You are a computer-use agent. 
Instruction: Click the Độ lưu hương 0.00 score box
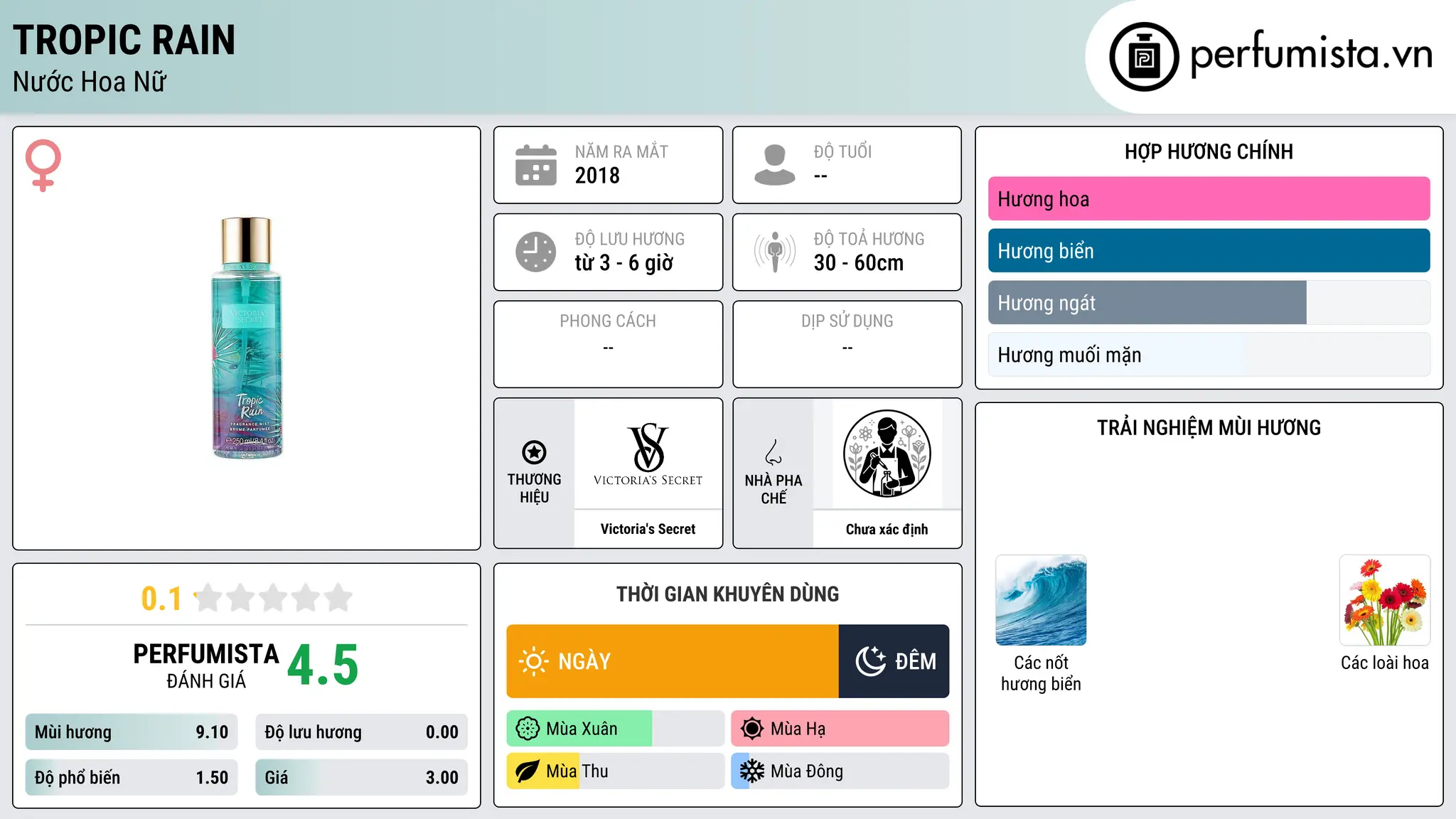coord(361,732)
